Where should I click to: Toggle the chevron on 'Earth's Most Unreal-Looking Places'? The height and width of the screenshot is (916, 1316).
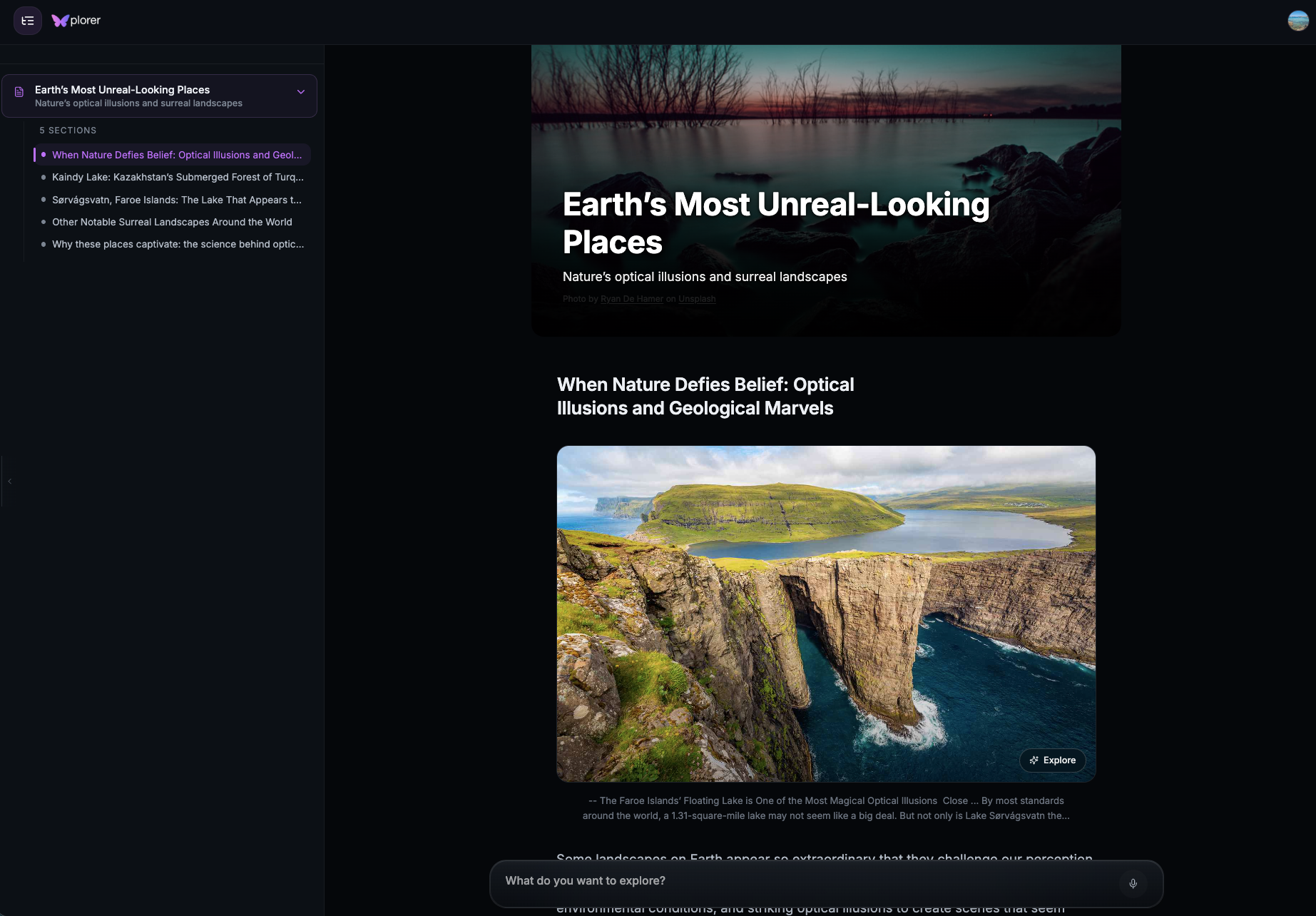[x=300, y=91]
